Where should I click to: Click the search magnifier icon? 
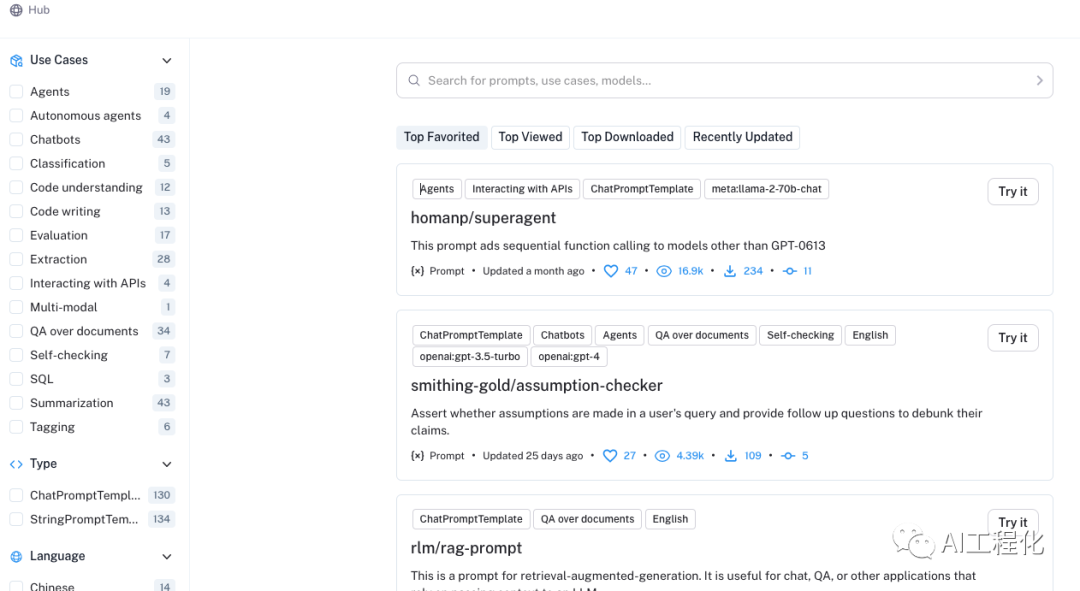414,81
